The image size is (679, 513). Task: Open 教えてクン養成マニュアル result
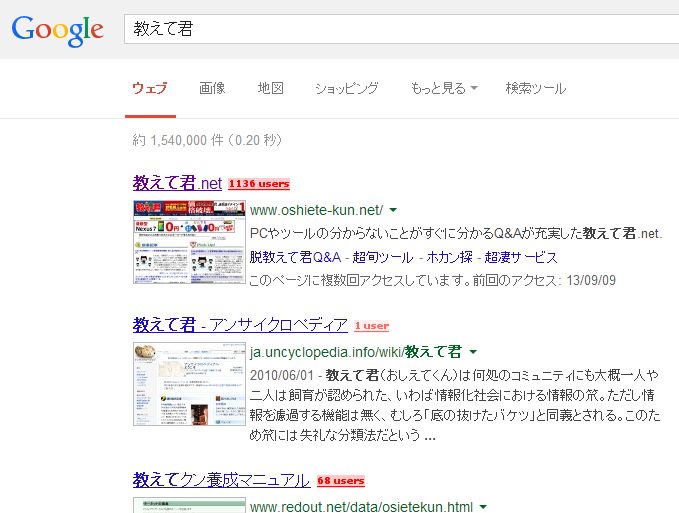[x=221, y=480]
